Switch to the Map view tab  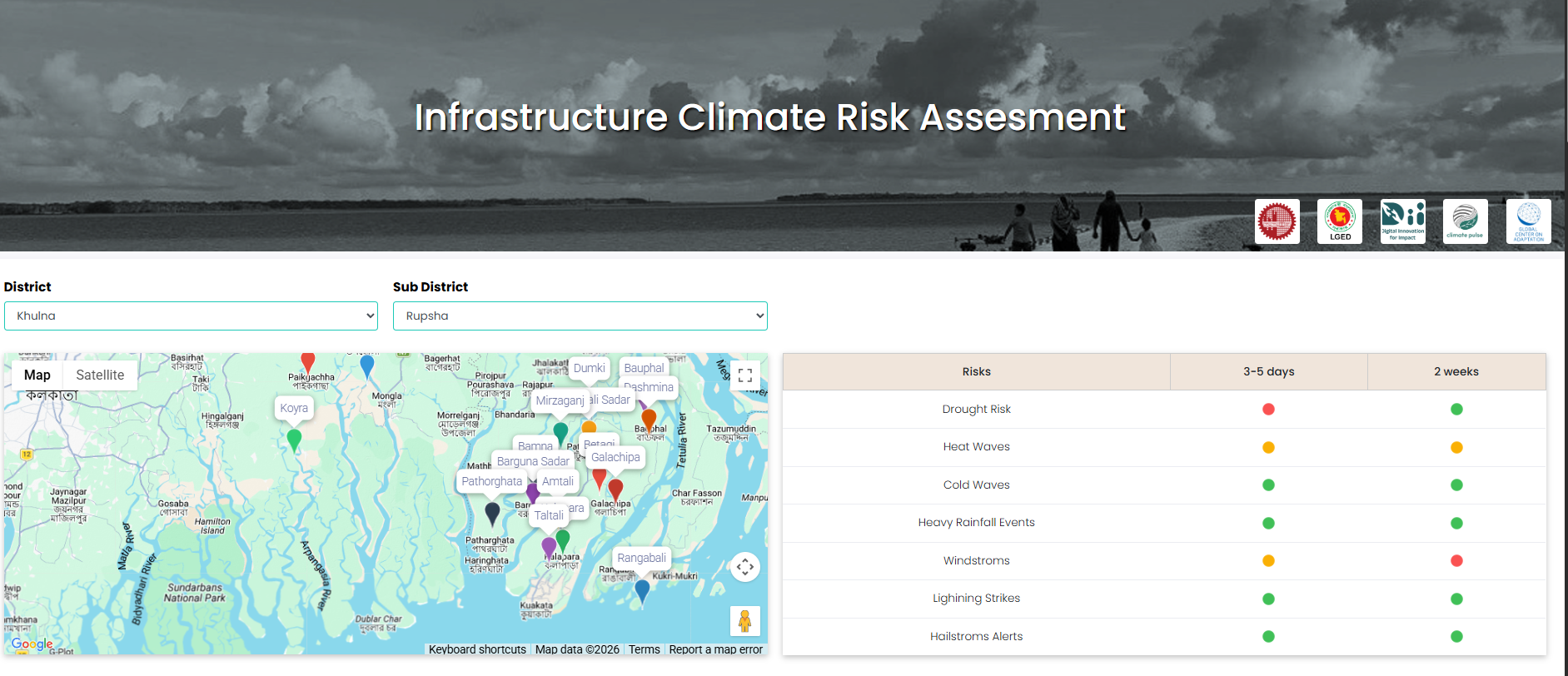(x=37, y=375)
